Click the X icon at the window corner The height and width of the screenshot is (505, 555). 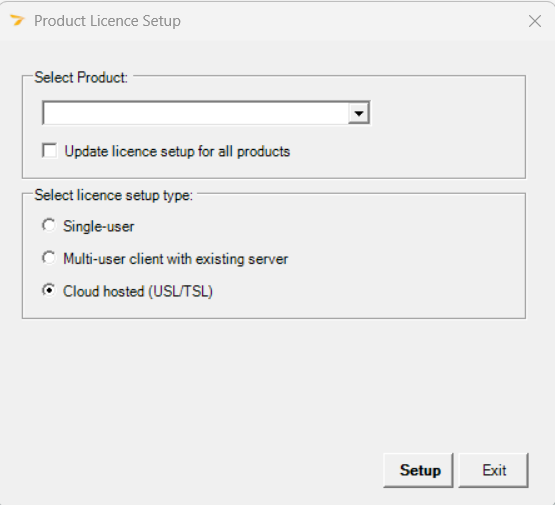(x=534, y=21)
